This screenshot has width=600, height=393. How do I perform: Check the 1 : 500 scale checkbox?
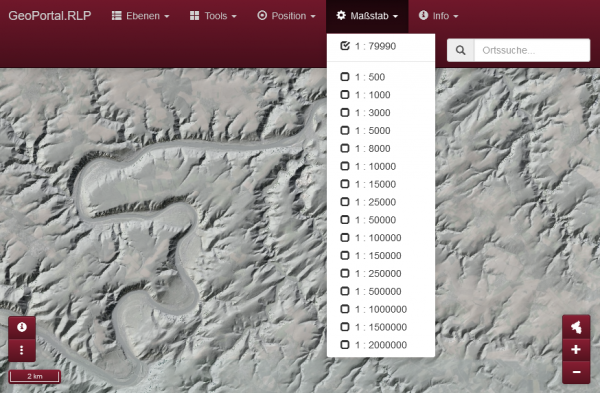(x=345, y=77)
